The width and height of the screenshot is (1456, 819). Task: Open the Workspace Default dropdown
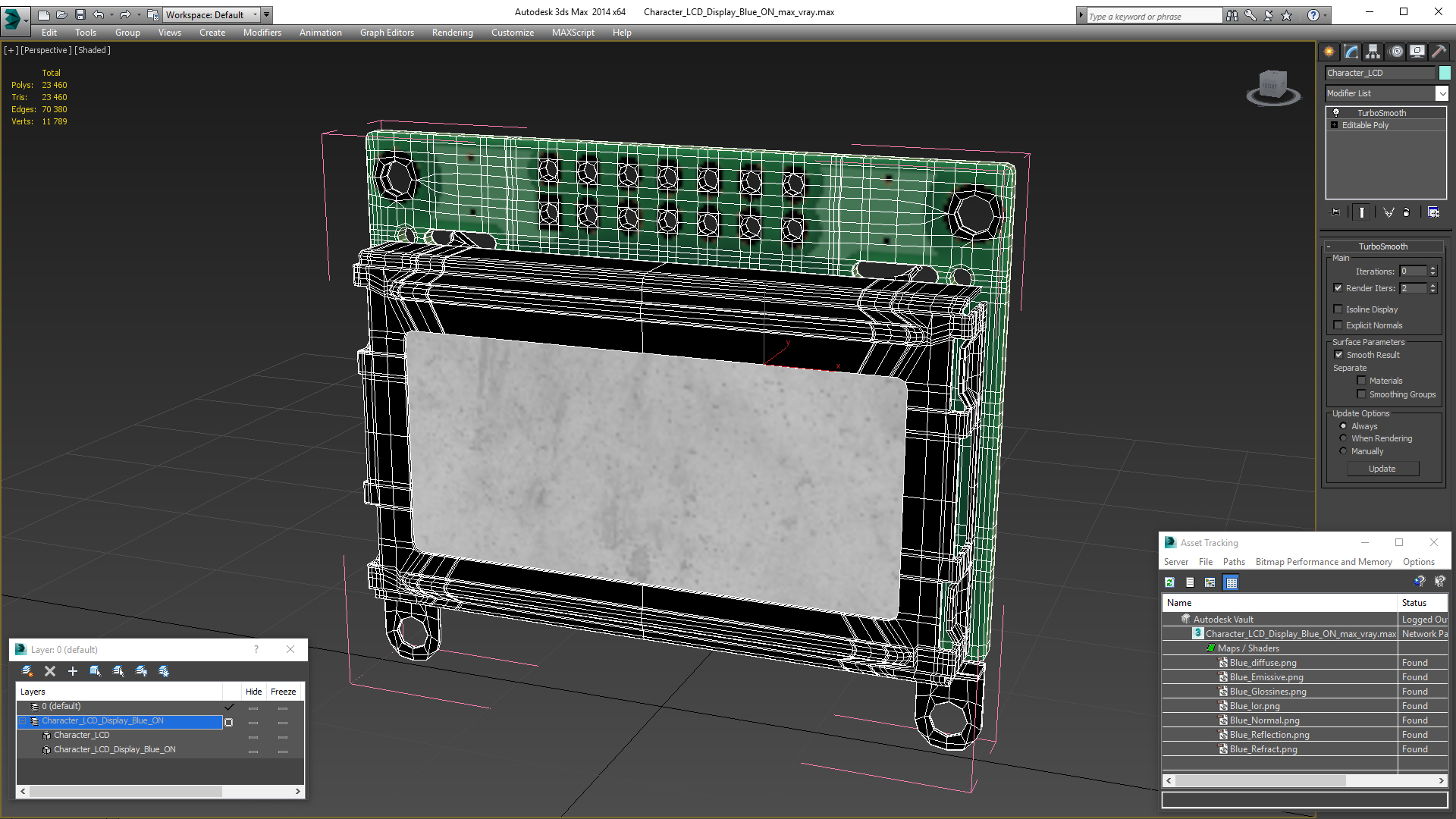tap(255, 14)
